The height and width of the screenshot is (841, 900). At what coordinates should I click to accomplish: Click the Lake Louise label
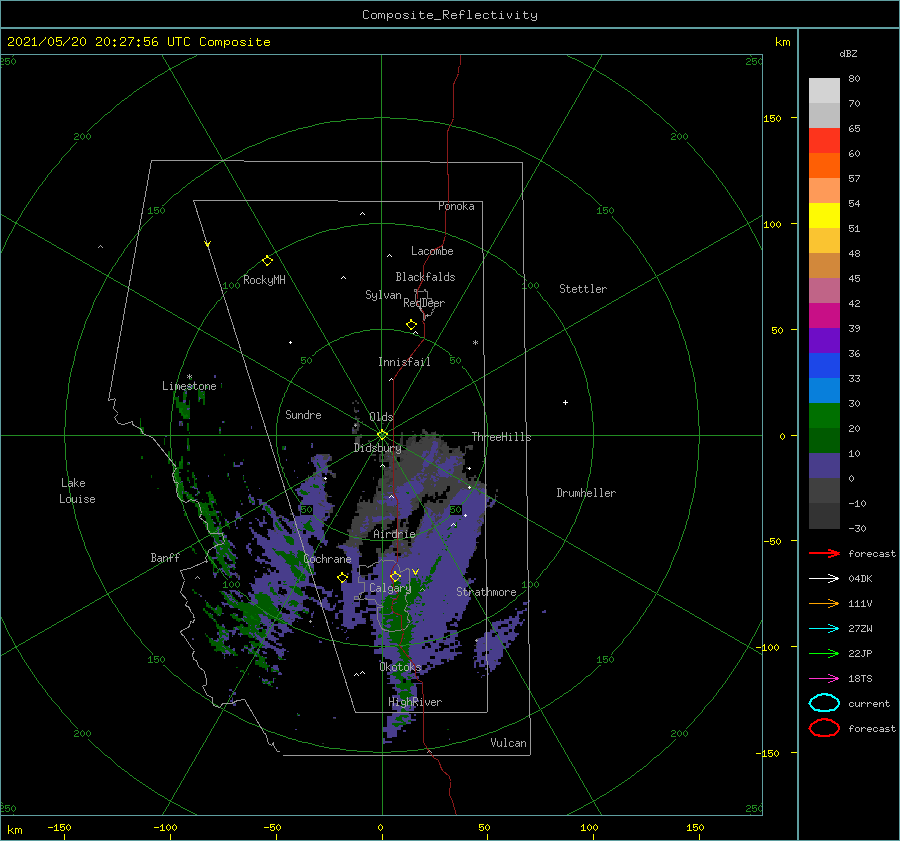77,491
